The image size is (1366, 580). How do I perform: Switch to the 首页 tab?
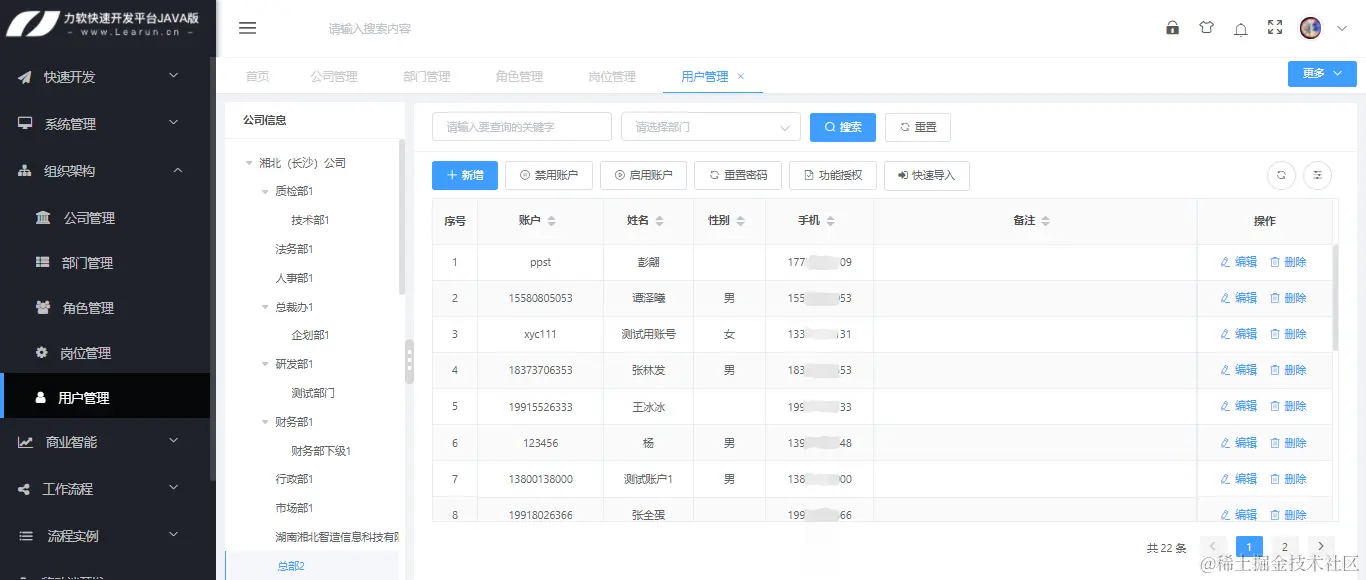(x=260, y=75)
